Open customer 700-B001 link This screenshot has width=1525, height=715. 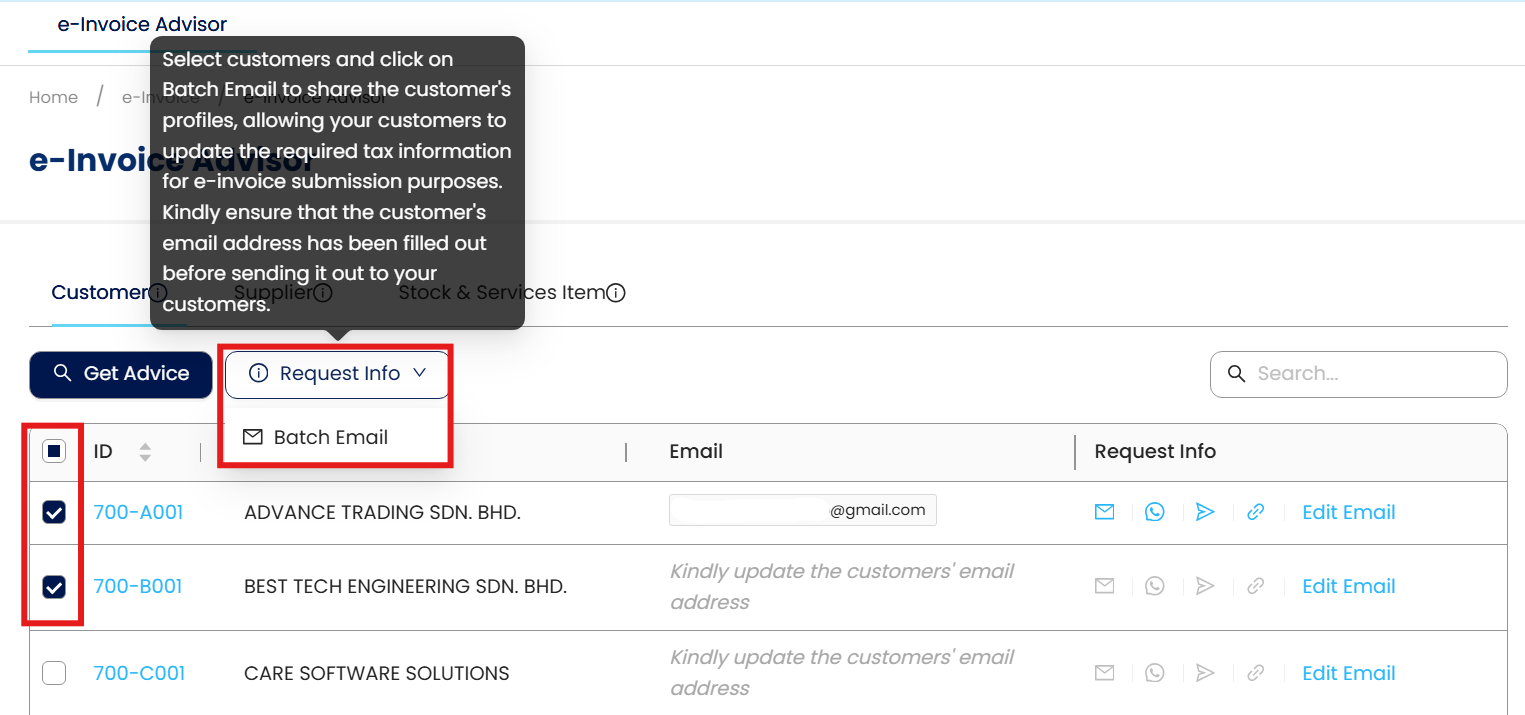point(138,587)
